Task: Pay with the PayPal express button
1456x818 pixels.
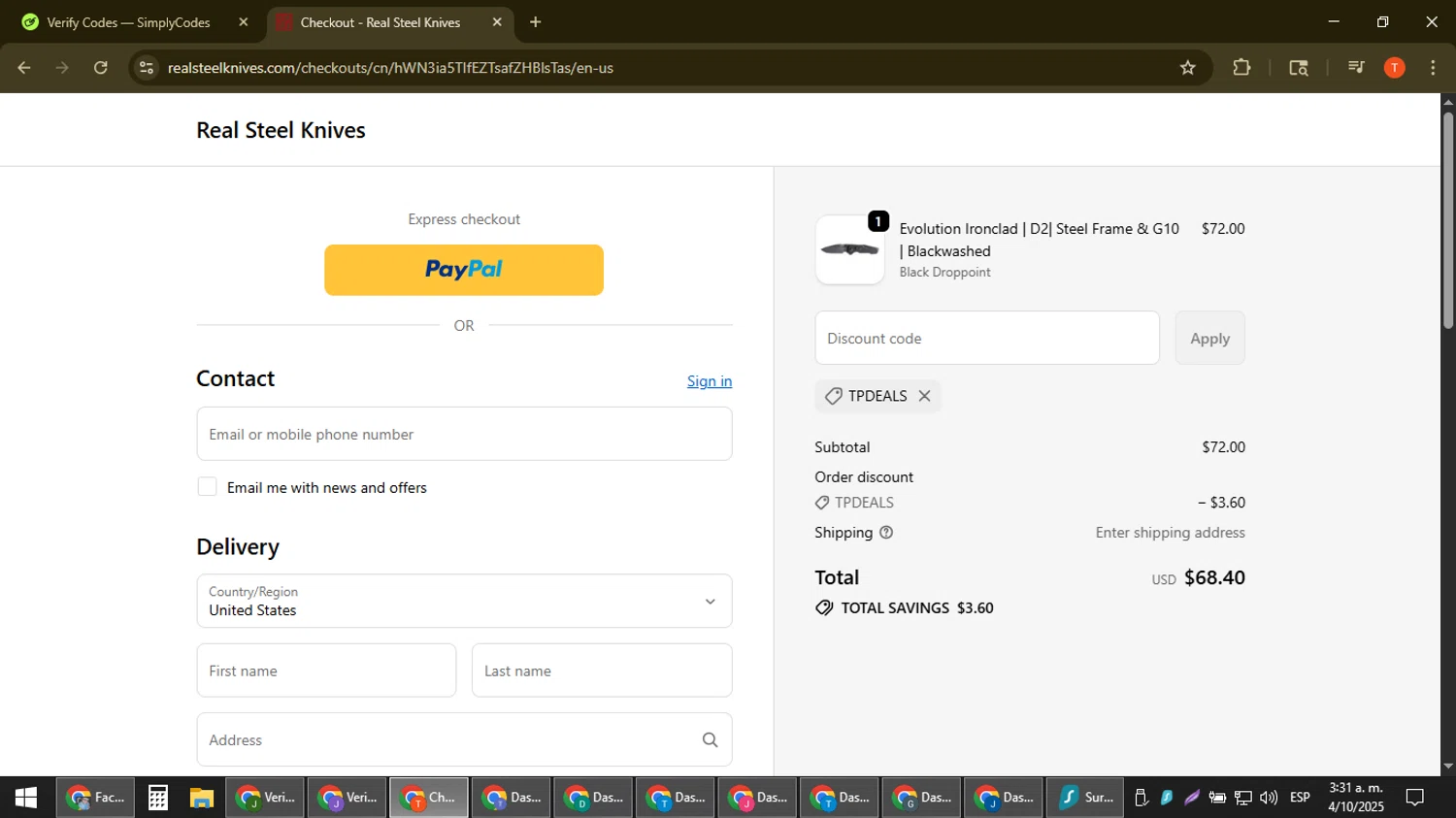Action: pos(464,270)
